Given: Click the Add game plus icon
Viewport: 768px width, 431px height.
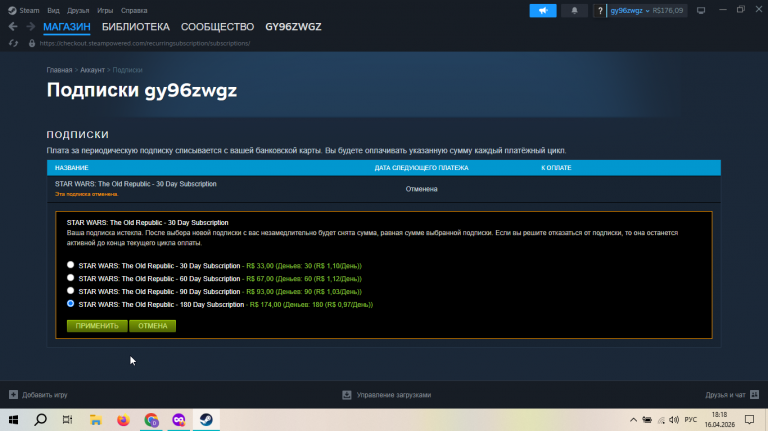Looking at the screenshot, I should click(x=13, y=394).
